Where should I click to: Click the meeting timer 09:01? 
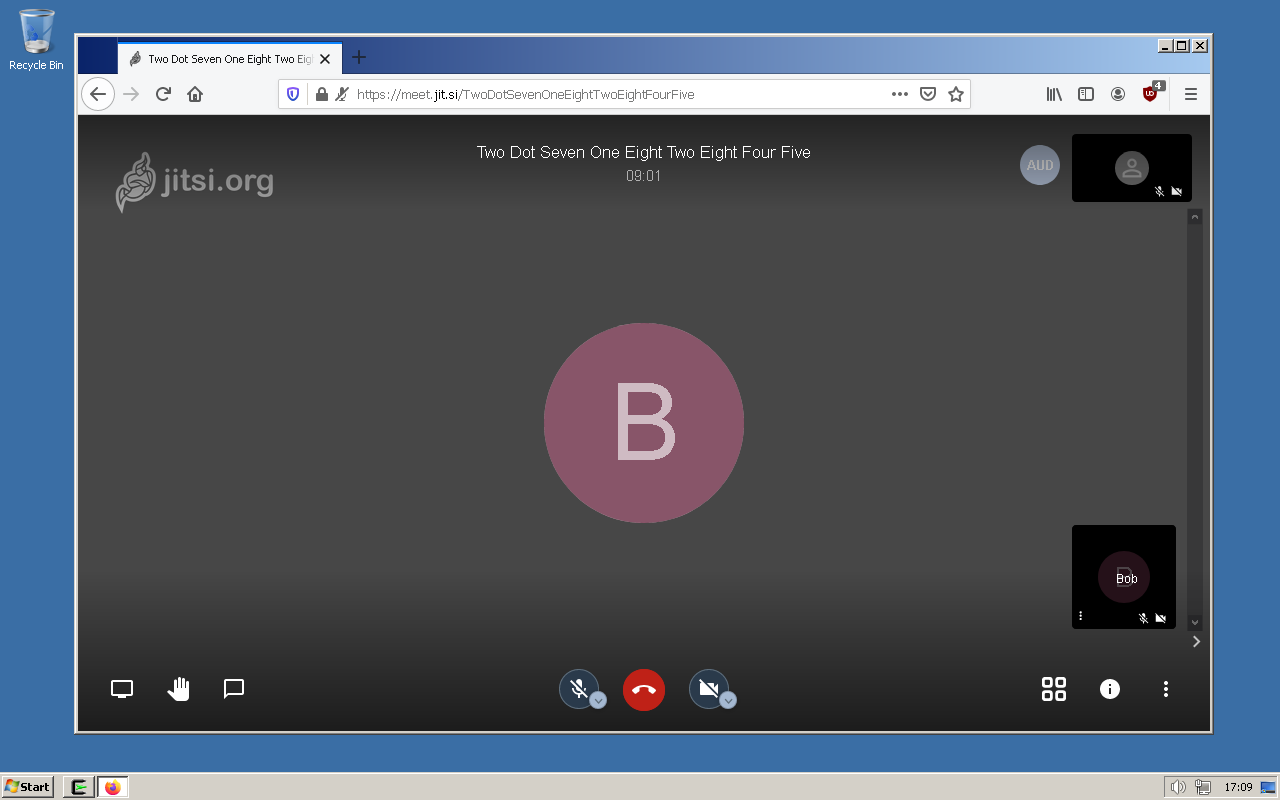pos(644,176)
